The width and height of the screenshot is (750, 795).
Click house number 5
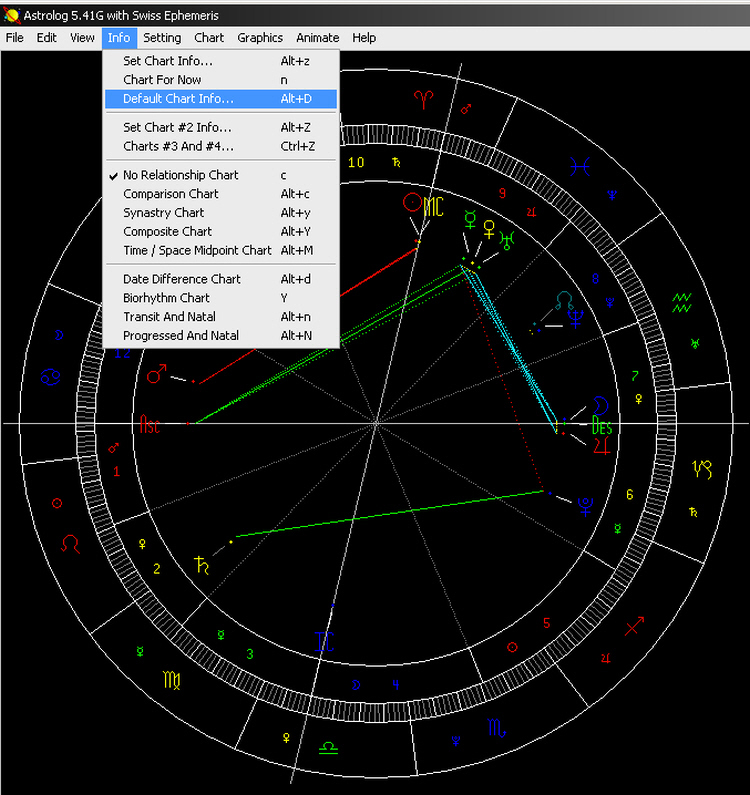(547, 623)
